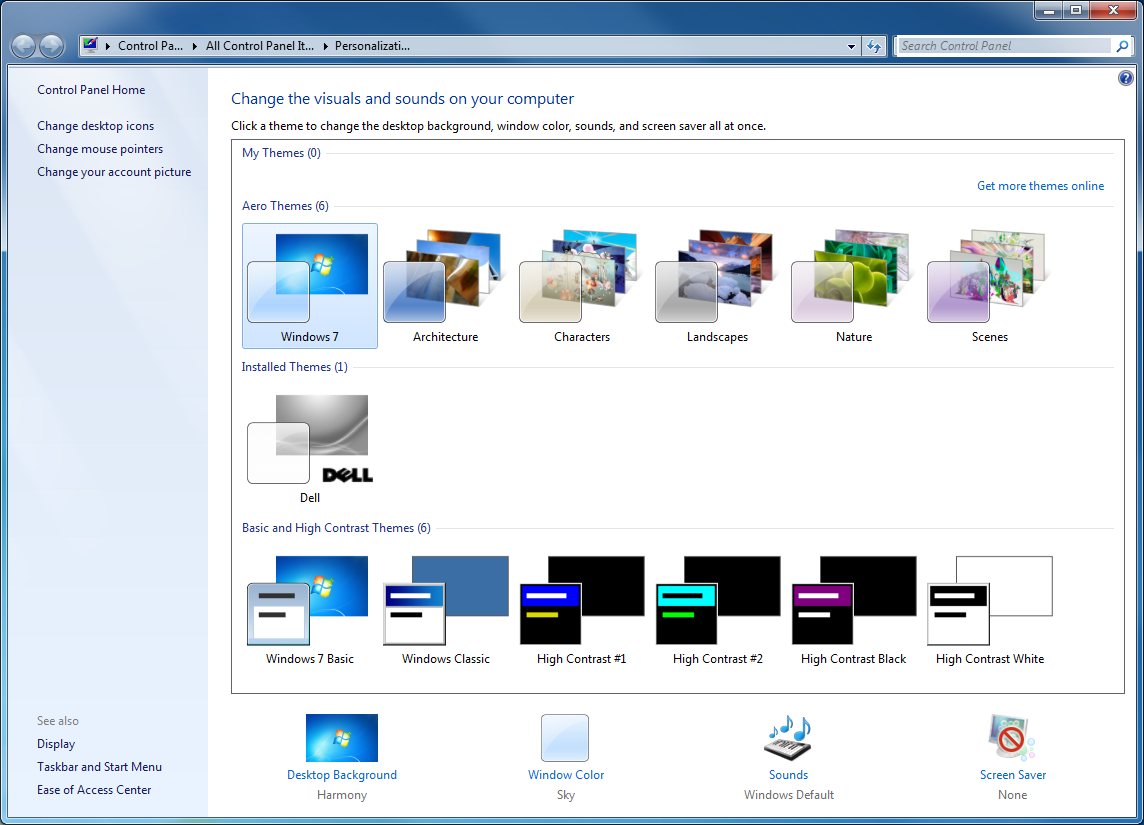Click the Refresh button in address bar

point(874,46)
